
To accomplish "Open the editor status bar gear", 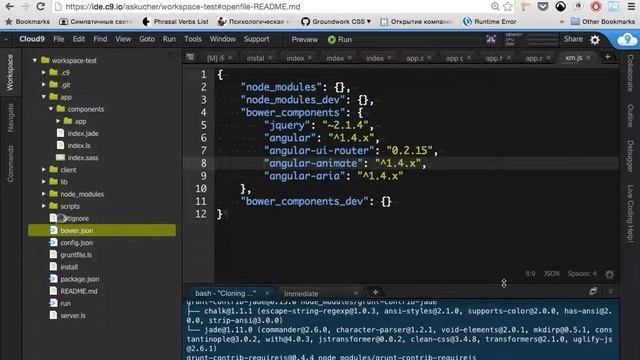I will pyautogui.click(x=609, y=274).
